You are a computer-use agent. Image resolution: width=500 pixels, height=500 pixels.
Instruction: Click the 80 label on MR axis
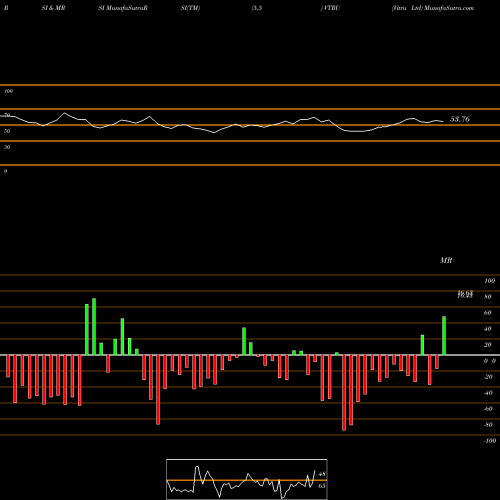click(488, 297)
